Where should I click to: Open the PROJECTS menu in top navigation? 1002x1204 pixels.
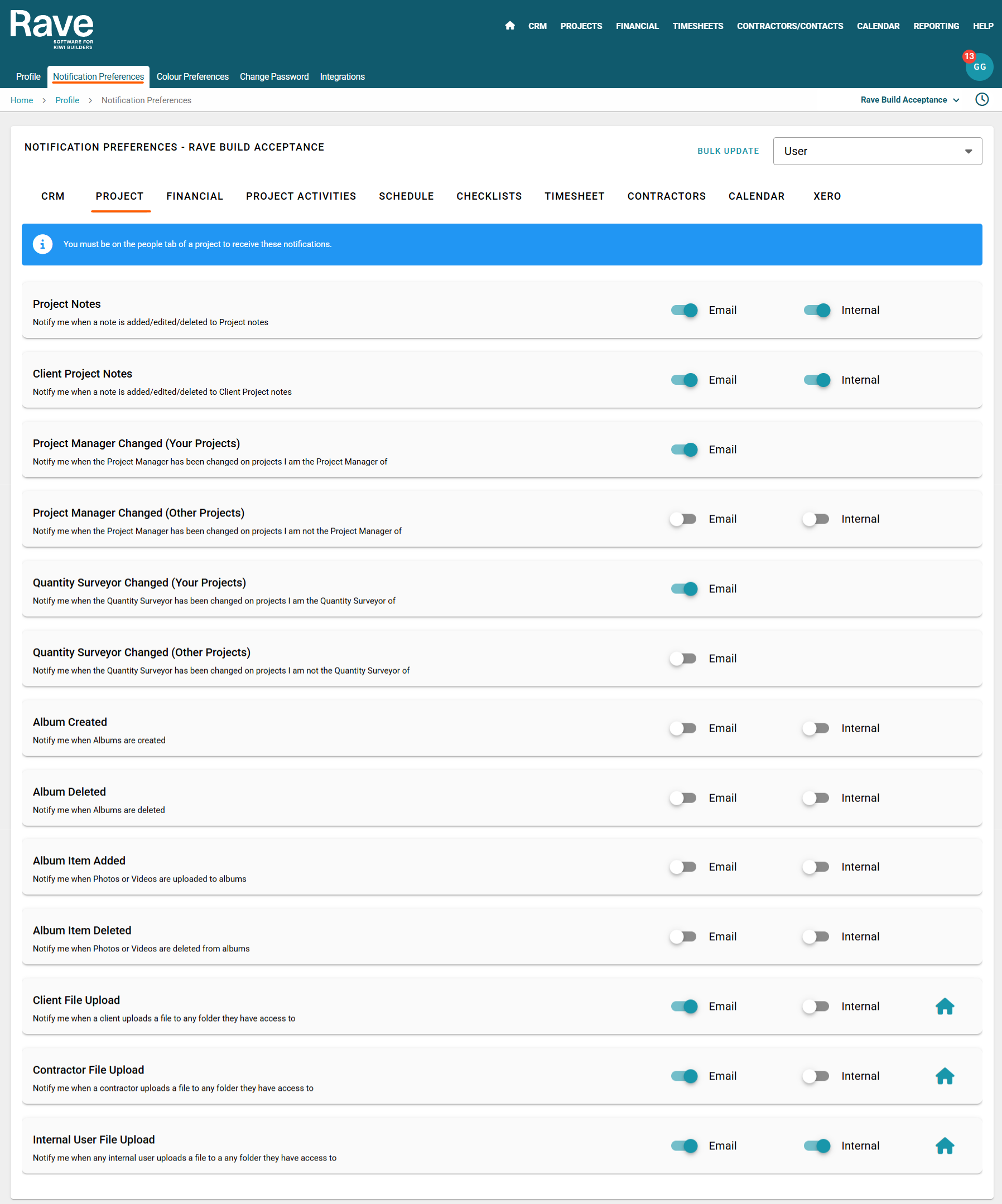[581, 26]
